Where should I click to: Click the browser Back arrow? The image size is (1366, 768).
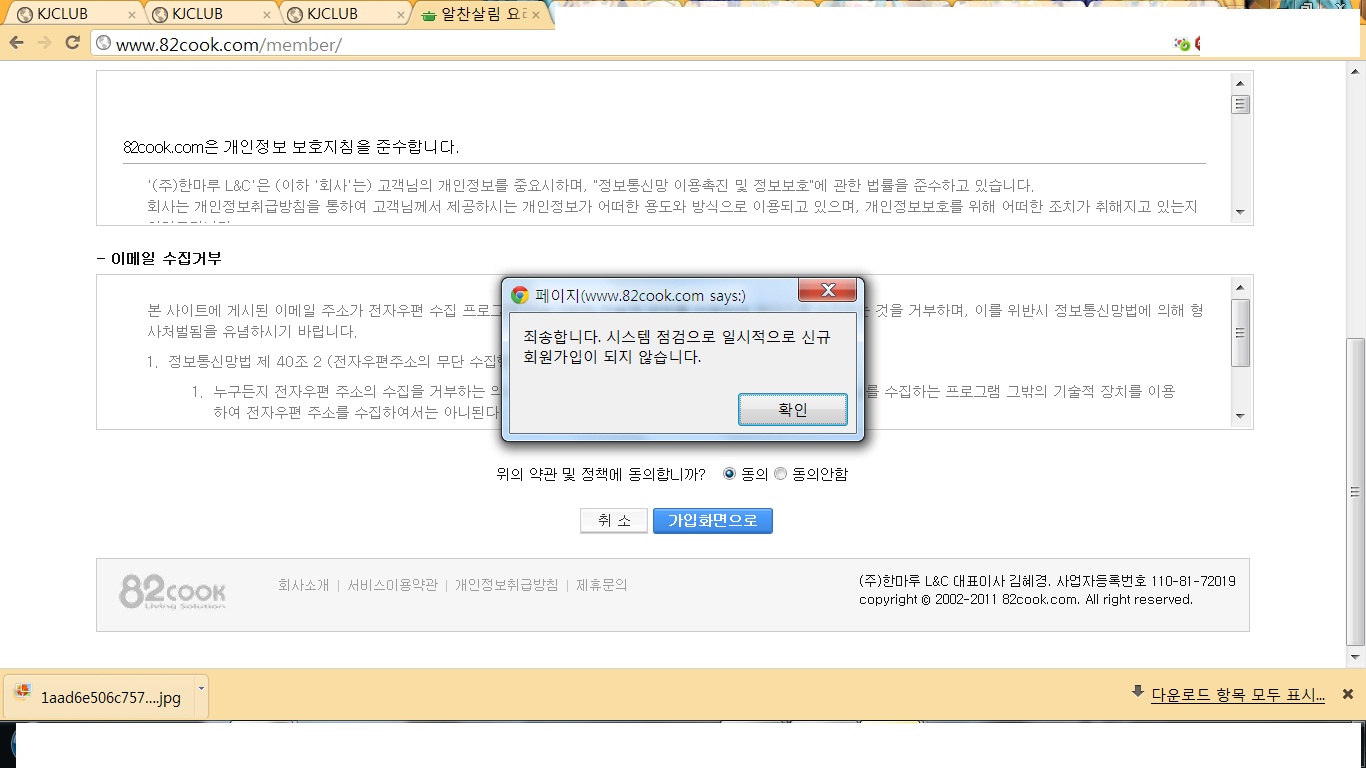[16, 43]
